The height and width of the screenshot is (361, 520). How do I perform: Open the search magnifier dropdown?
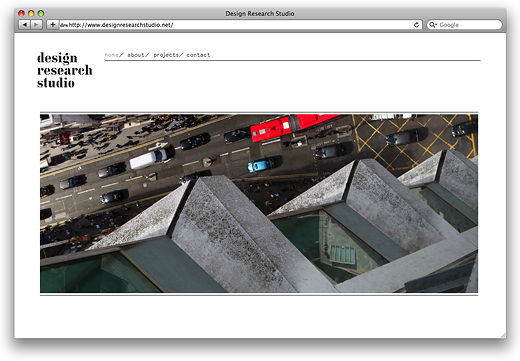433,25
